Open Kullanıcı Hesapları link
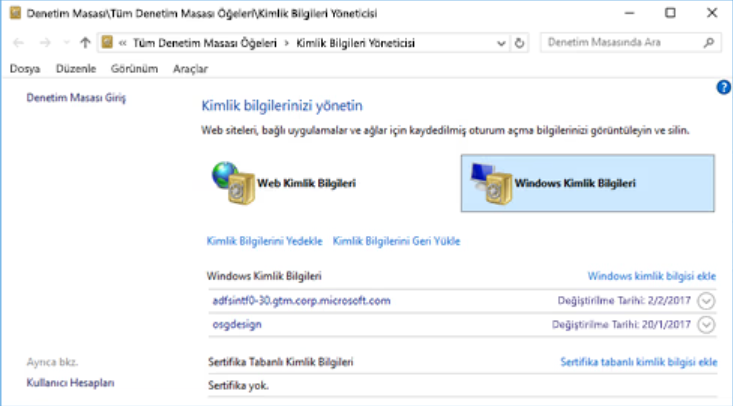The height and width of the screenshot is (406, 733). coord(71,383)
